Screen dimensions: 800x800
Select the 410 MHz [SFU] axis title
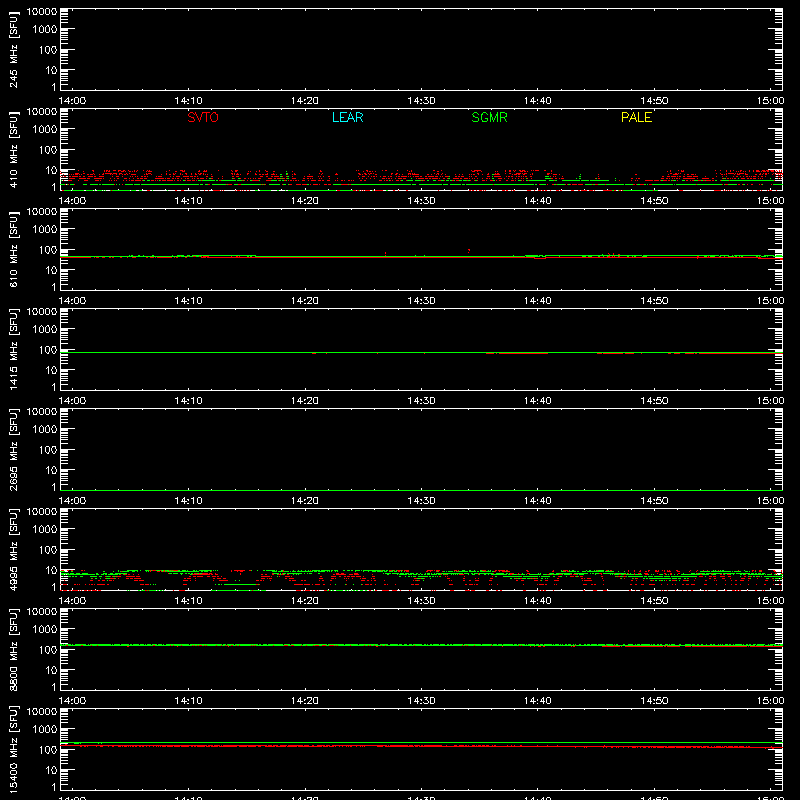[14, 149]
